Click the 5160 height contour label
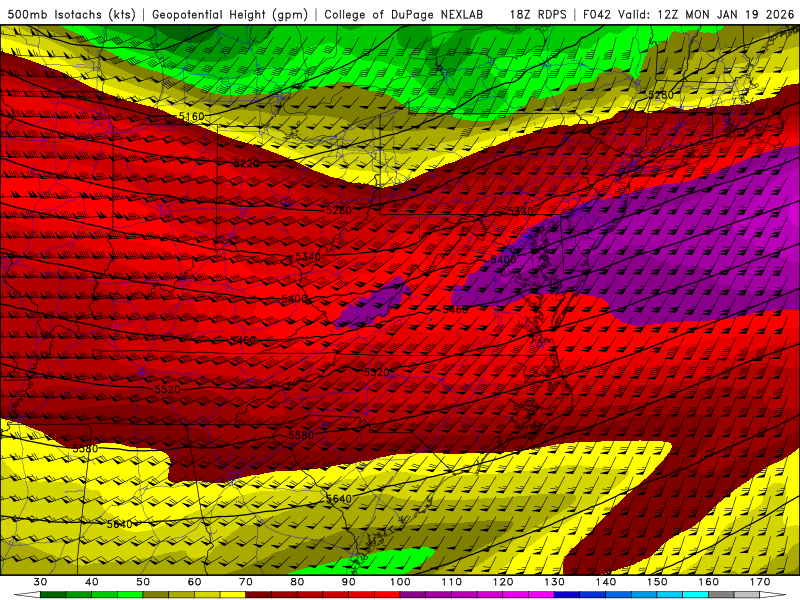This screenshot has width=800, height=600. point(191,116)
